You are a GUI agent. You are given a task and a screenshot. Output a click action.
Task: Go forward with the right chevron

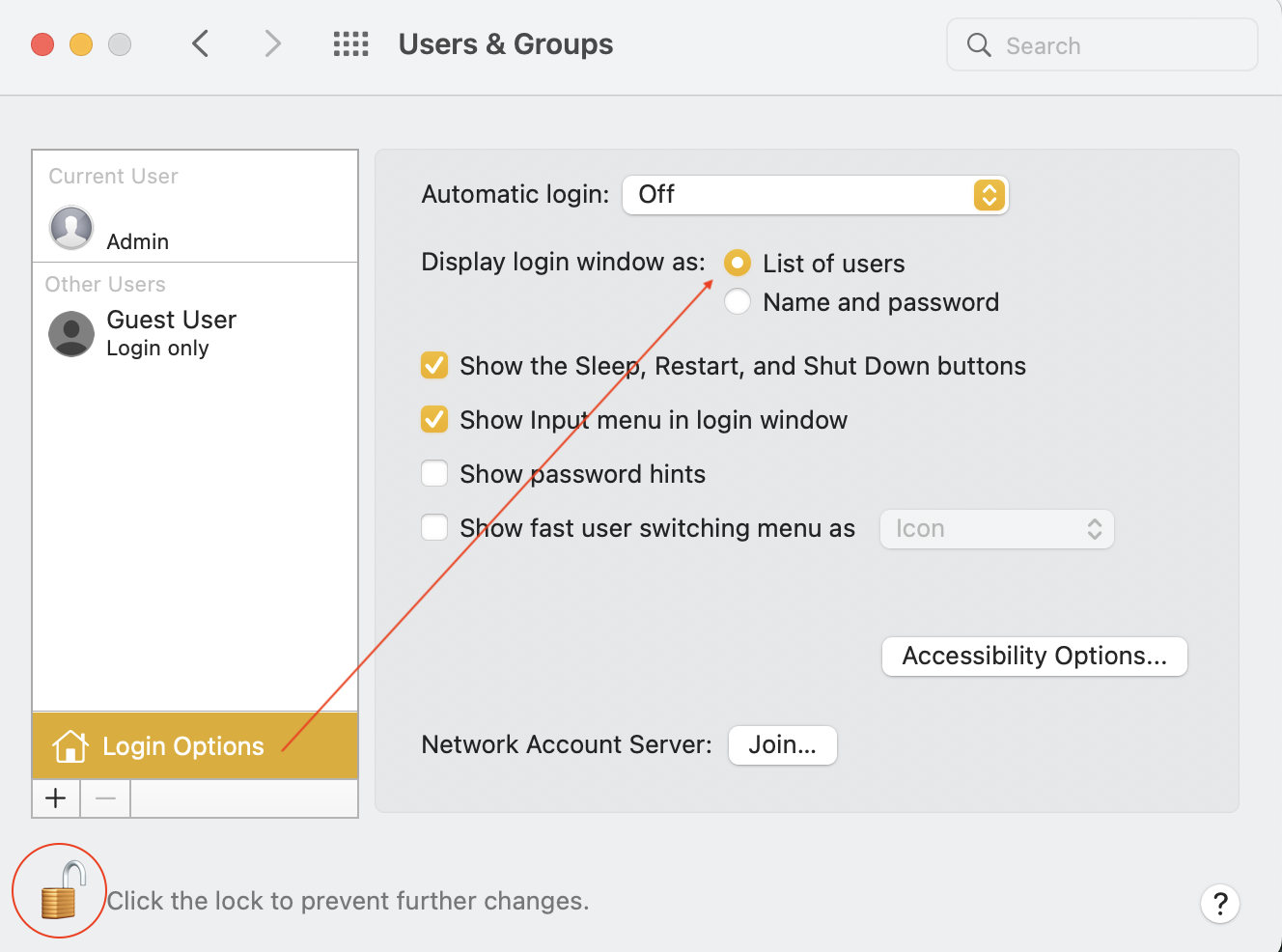(x=273, y=43)
